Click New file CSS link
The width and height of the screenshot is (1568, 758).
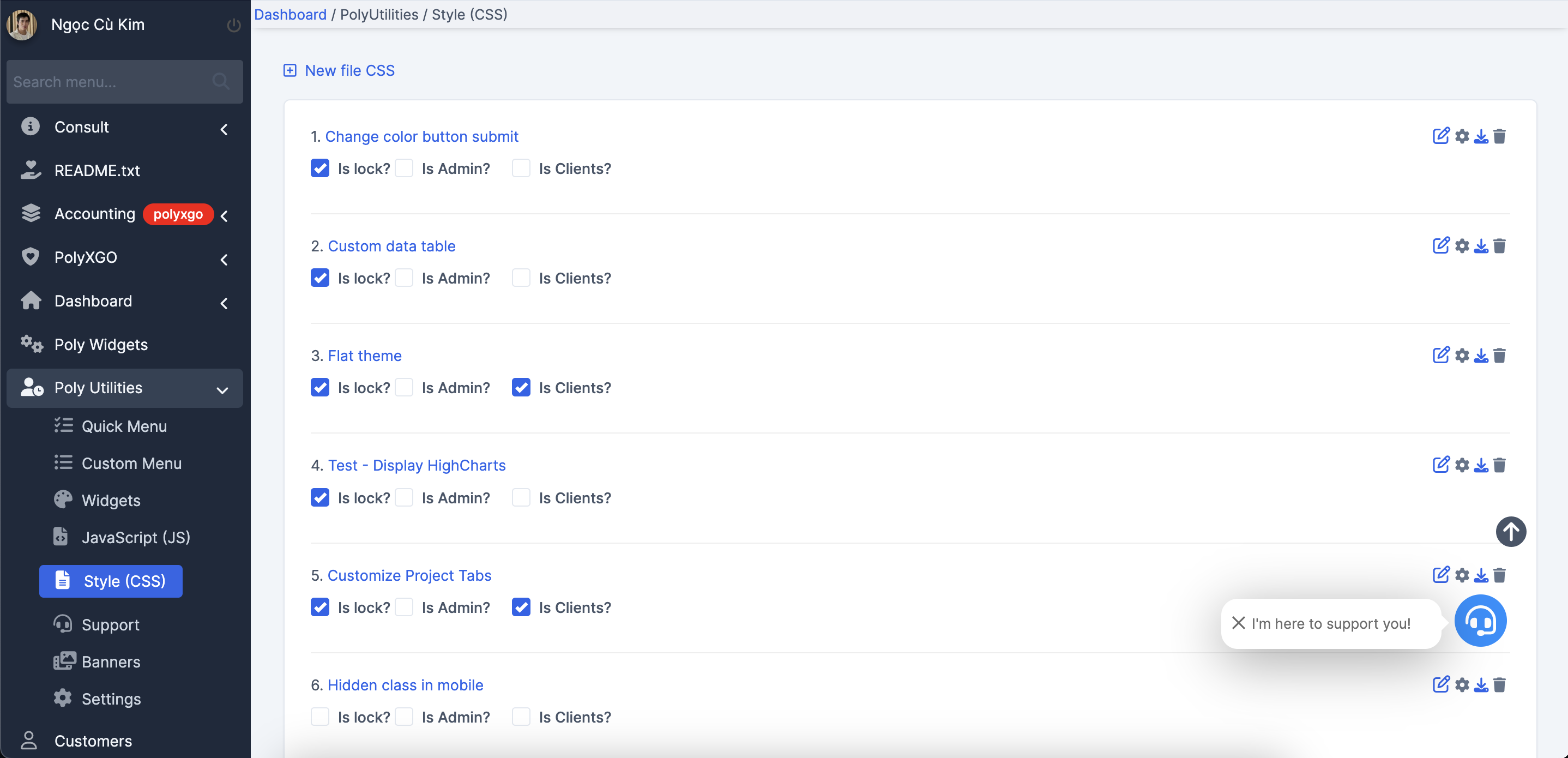point(349,71)
